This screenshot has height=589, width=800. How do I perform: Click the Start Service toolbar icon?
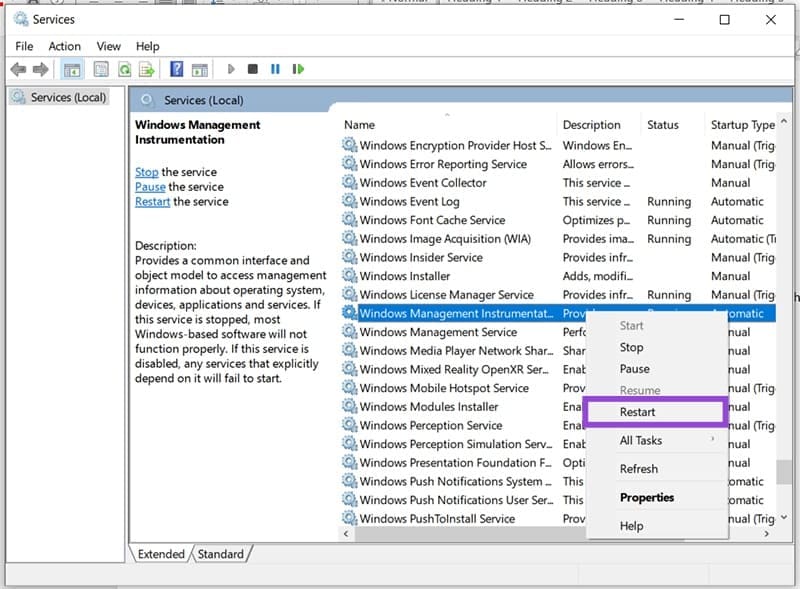tap(230, 68)
